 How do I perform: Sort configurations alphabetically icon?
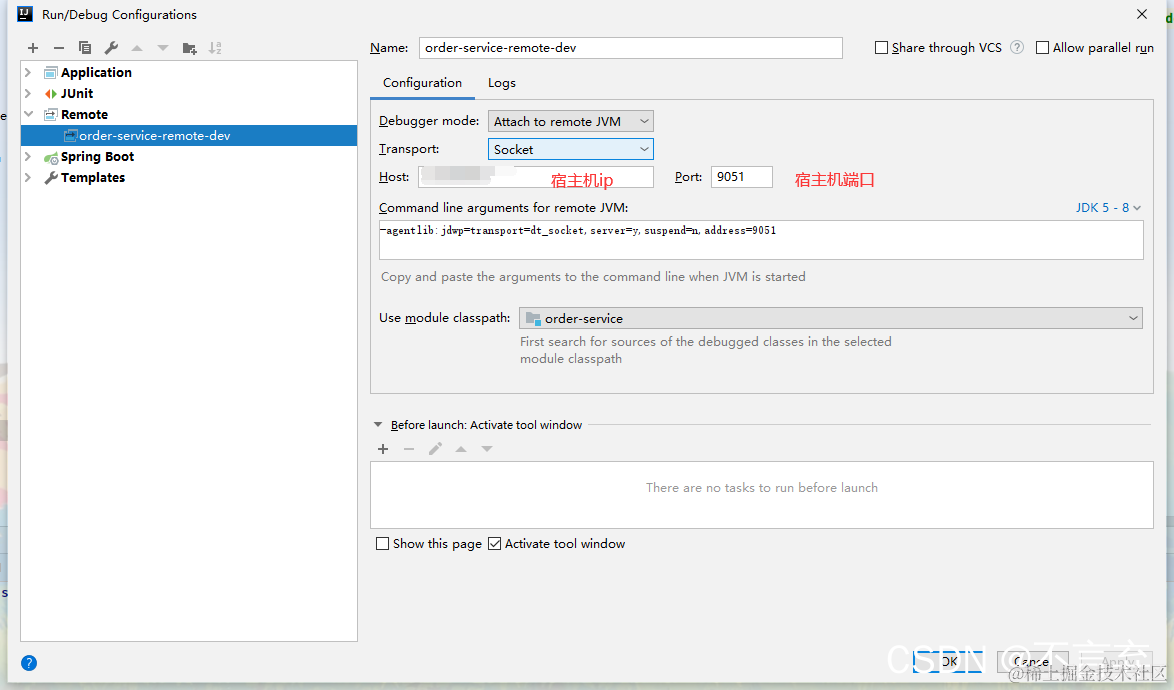coord(215,48)
